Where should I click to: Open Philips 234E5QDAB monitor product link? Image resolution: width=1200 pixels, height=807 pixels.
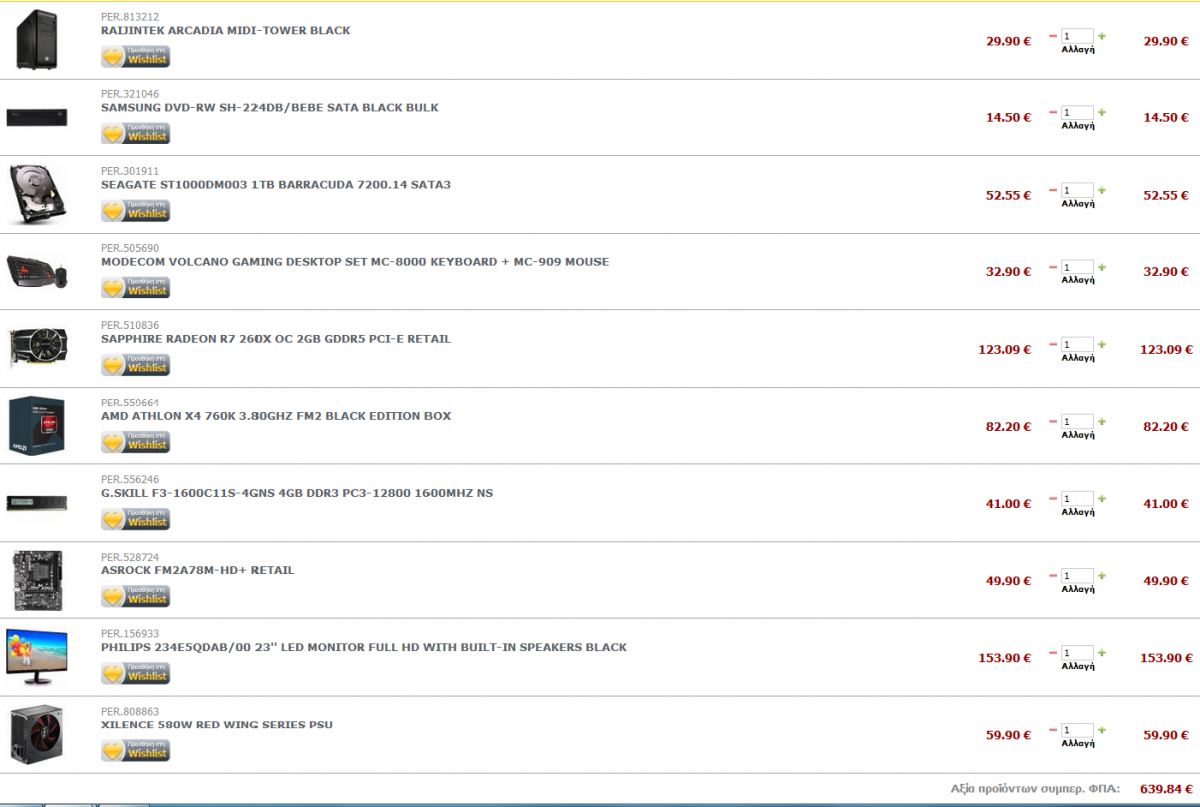click(364, 648)
